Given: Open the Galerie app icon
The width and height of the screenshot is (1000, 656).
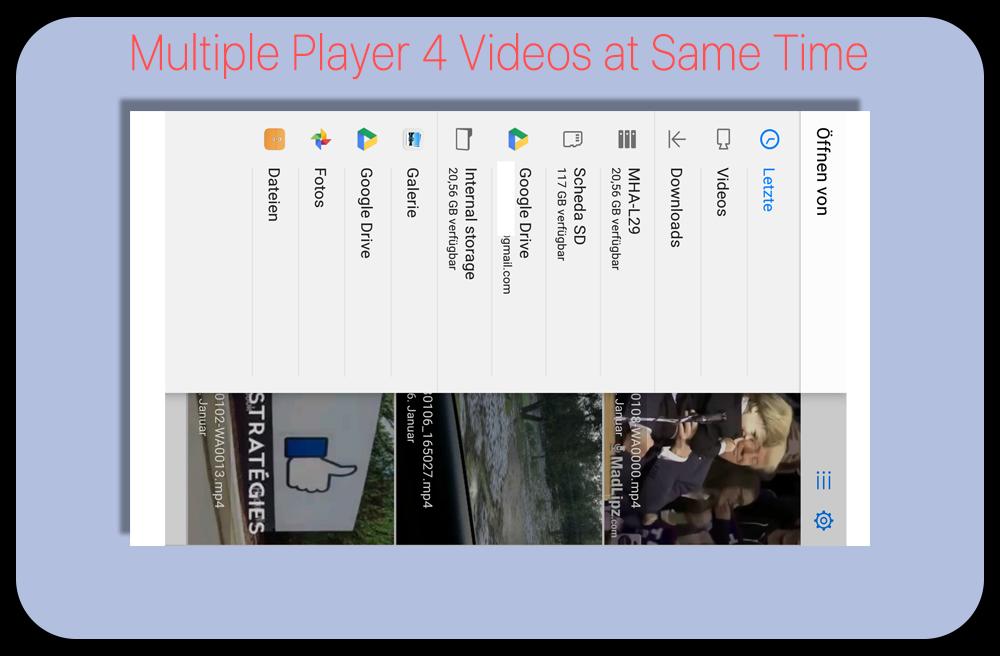Looking at the screenshot, I should [x=413, y=139].
